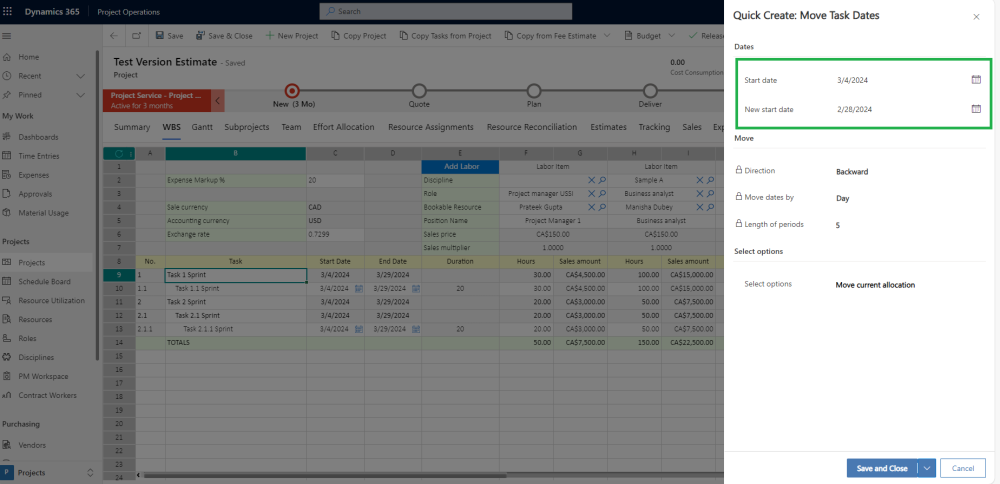Image resolution: width=1000 pixels, height=484 pixels.
Task: Open the Dynamics 365 app launcher grid
Action: pos(8,11)
